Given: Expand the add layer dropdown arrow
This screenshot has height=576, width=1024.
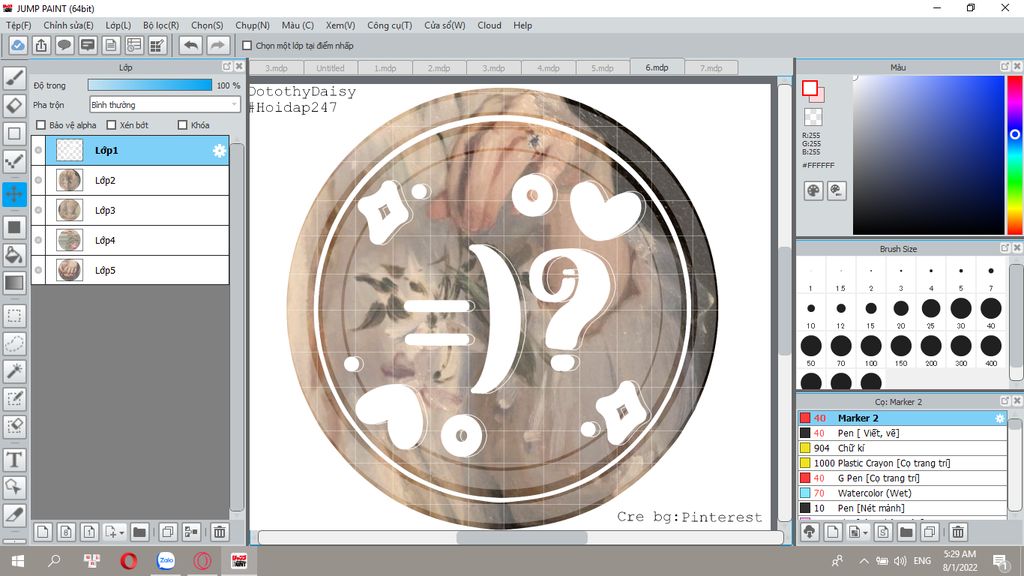Looking at the screenshot, I should pyautogui.click(x=121, y=533).
